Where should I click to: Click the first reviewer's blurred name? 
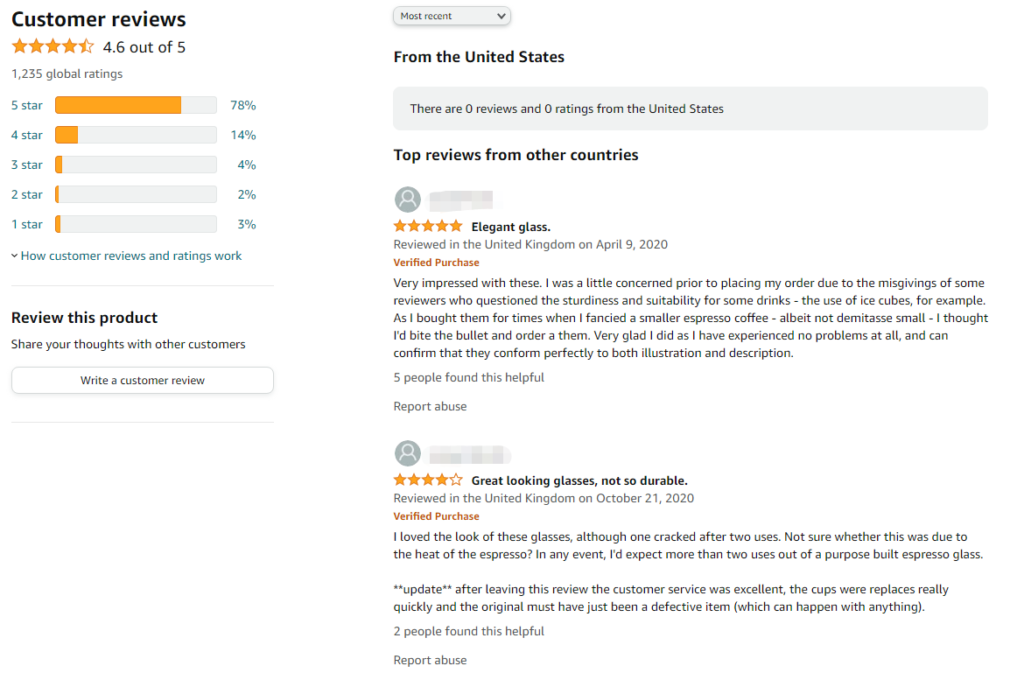coord(461,199)
